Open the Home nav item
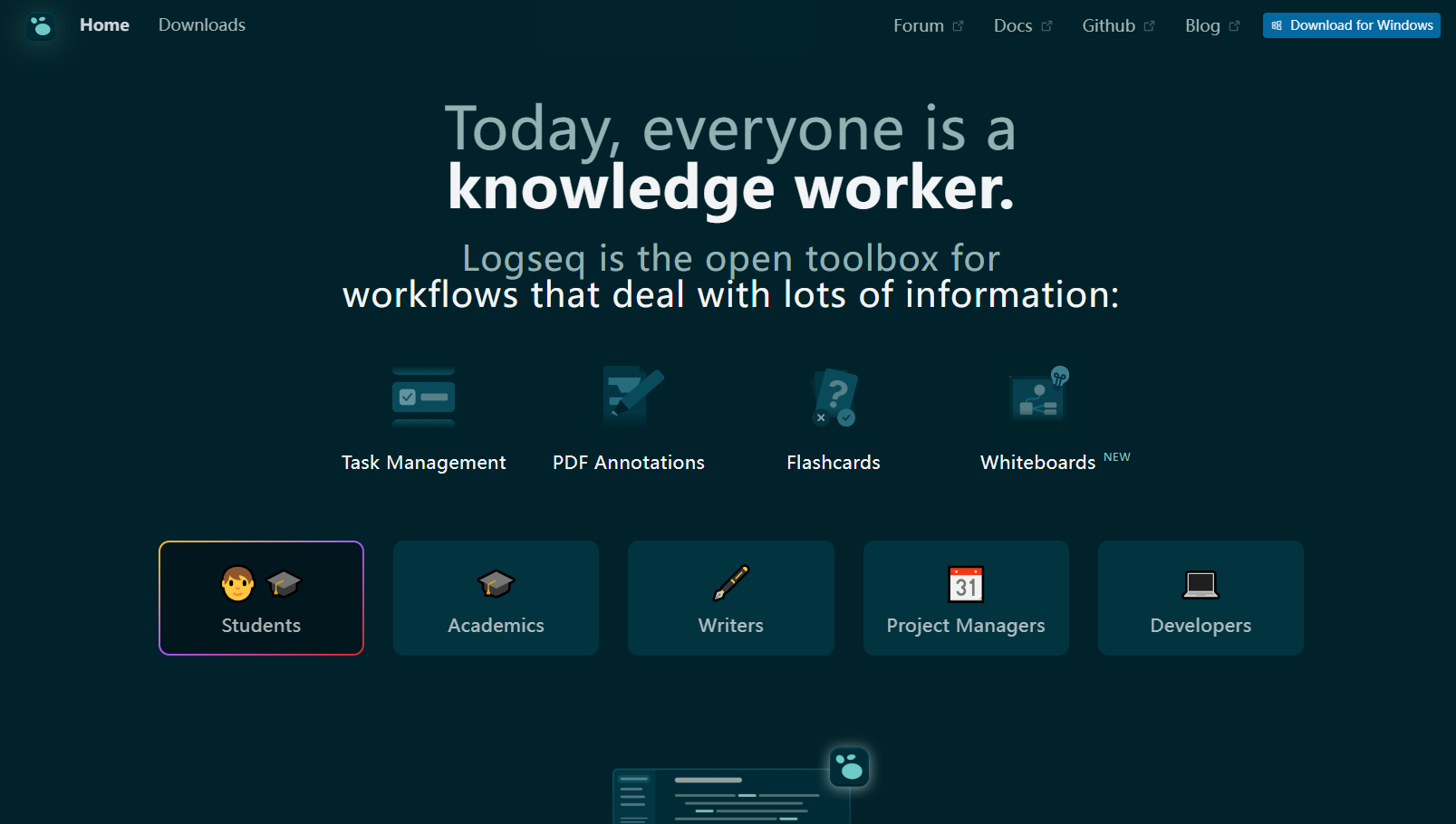 pos(104,25)
